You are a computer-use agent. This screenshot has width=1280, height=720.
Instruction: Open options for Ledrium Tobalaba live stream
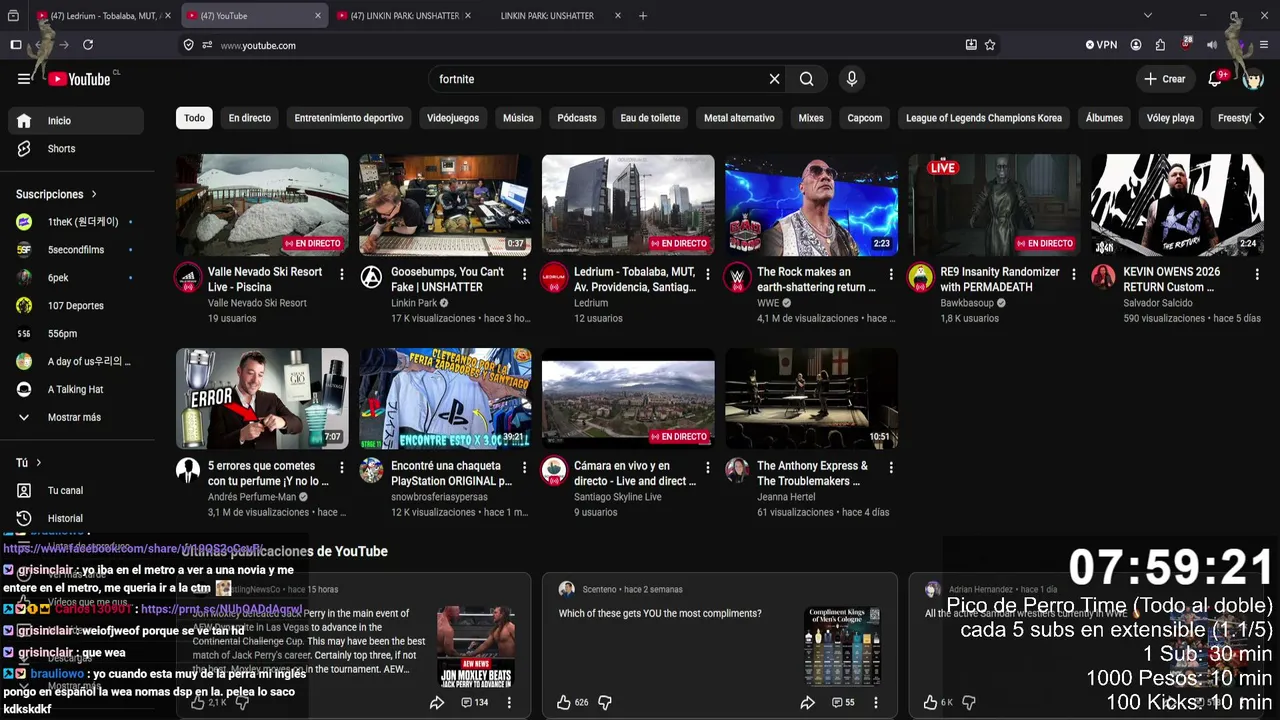pyautogui.click(x=708, y=274)
